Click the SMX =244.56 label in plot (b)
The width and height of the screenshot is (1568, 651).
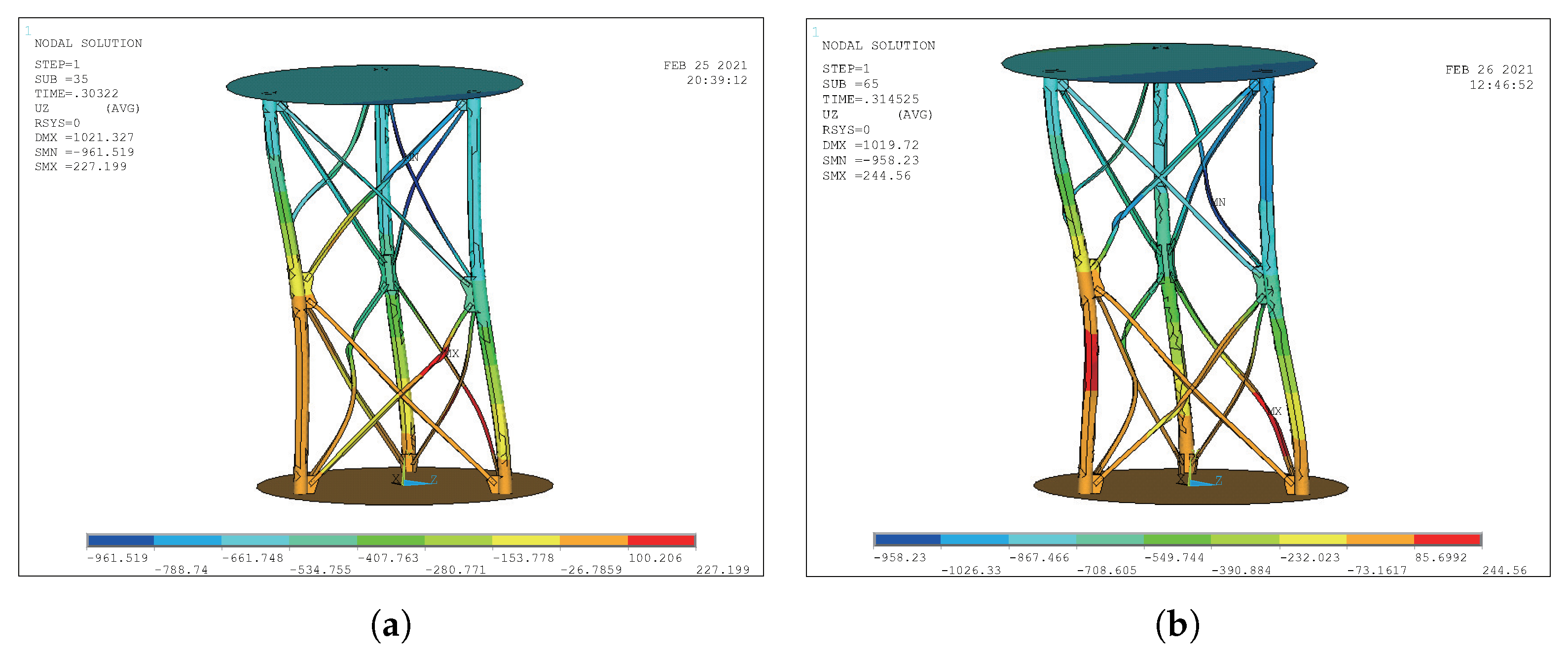[x=866, y=176]
